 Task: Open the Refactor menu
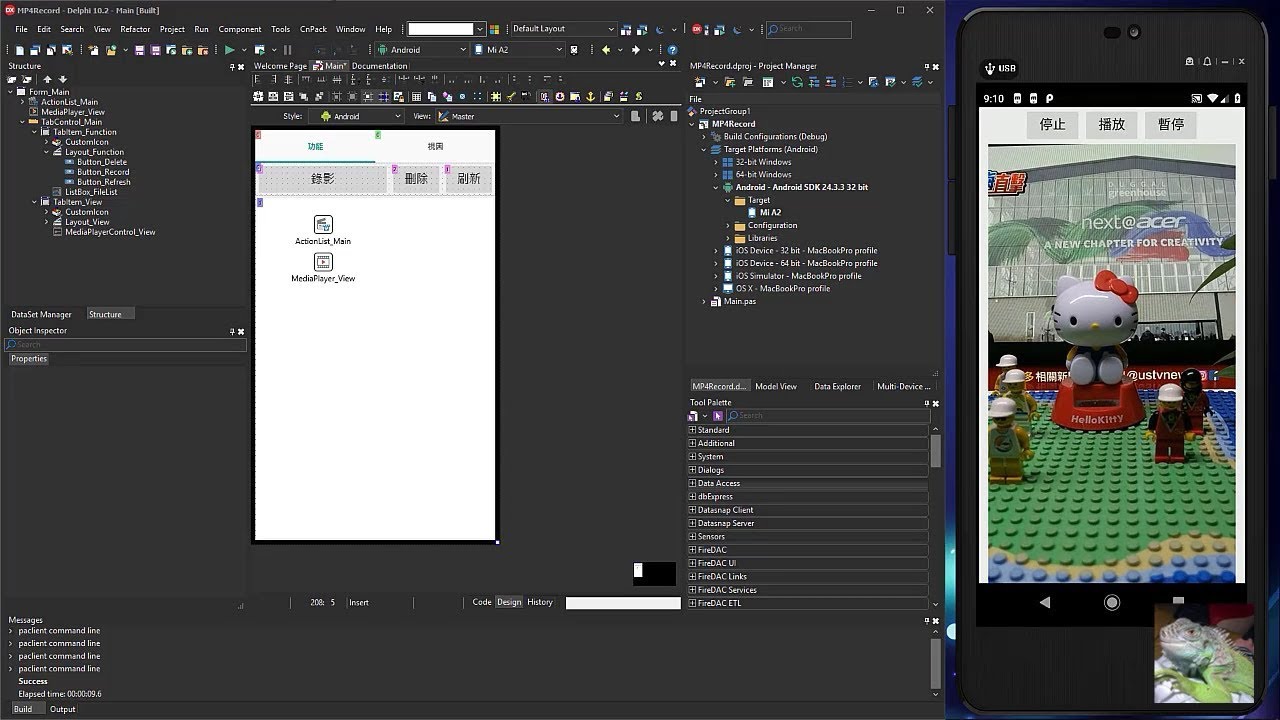click(x=135, y=29)
